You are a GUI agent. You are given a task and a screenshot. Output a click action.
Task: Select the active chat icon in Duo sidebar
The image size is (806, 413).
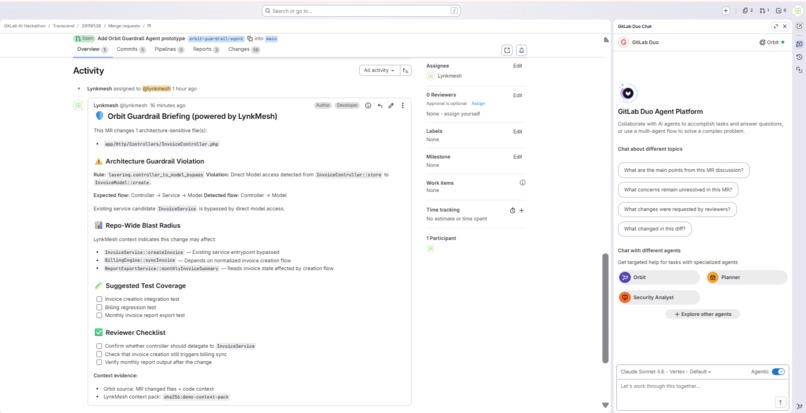799,44
